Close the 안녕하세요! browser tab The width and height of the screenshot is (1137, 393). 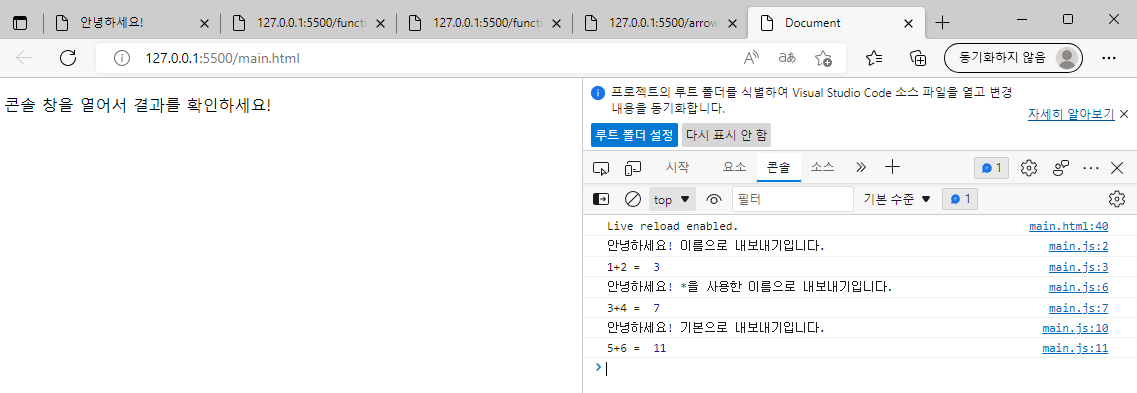[204, 23]
